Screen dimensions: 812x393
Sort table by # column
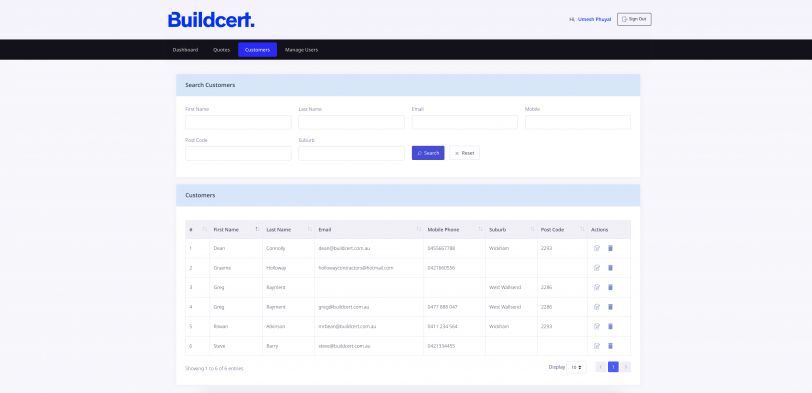pyautogui.click(x=197, y=229)
